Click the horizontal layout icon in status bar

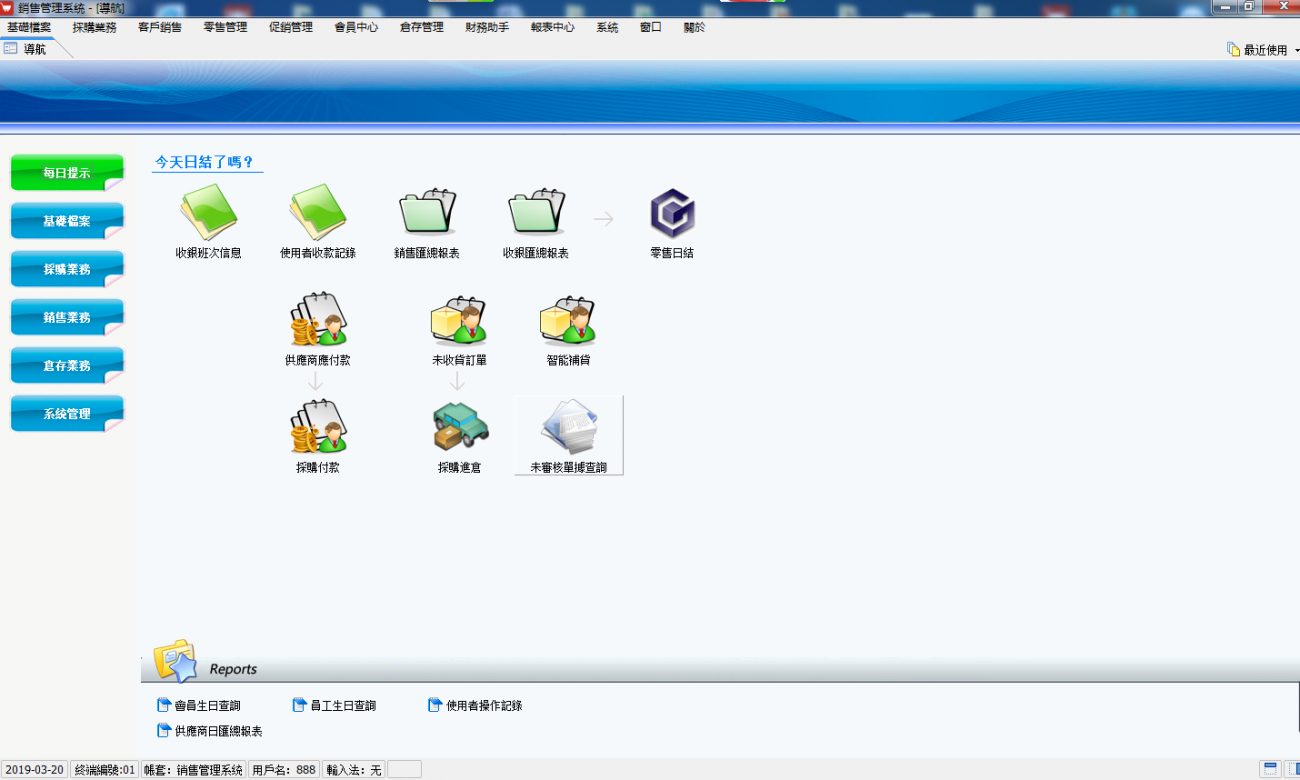point(1270,769)
